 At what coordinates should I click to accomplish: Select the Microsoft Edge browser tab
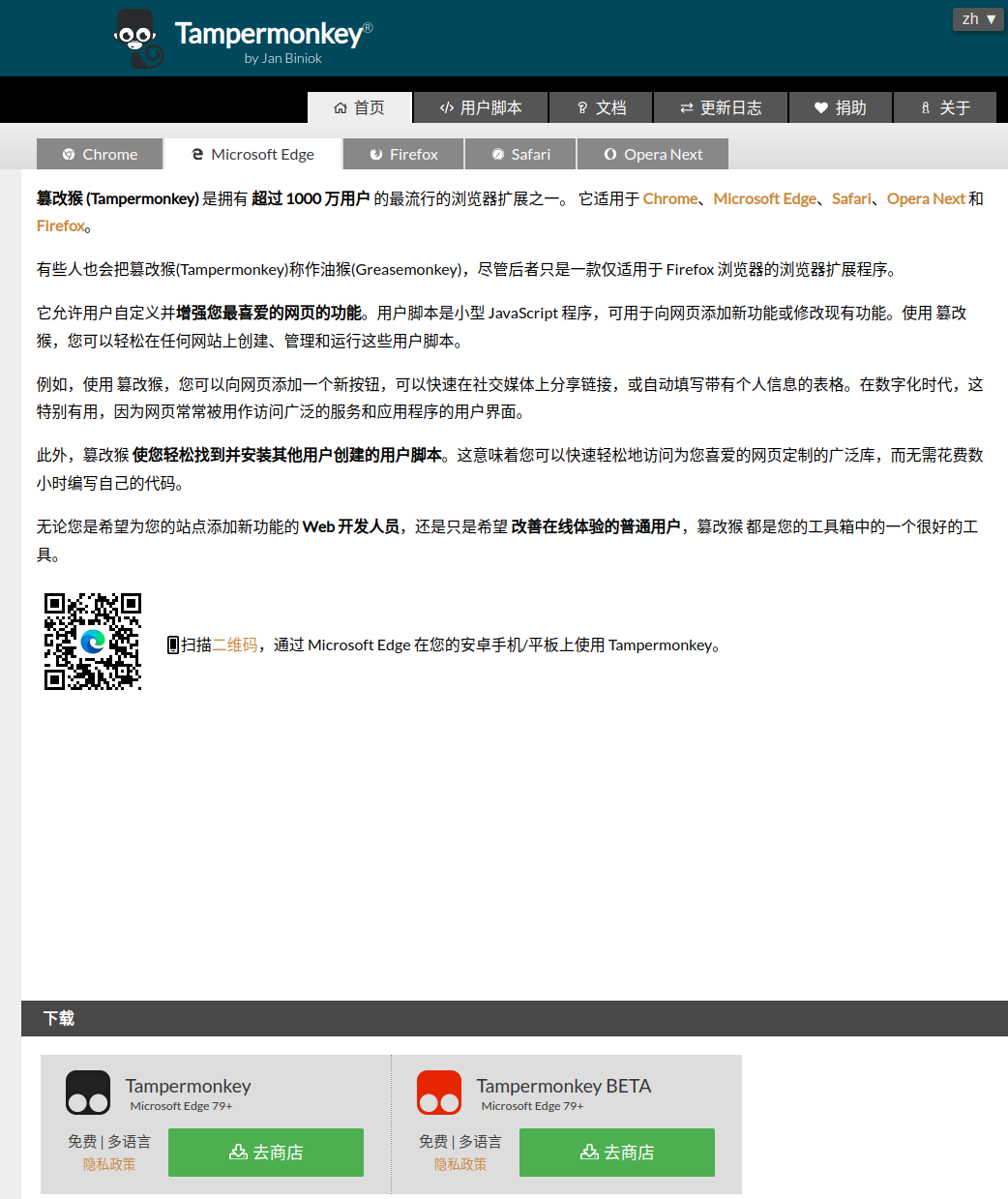click(252, 154)
